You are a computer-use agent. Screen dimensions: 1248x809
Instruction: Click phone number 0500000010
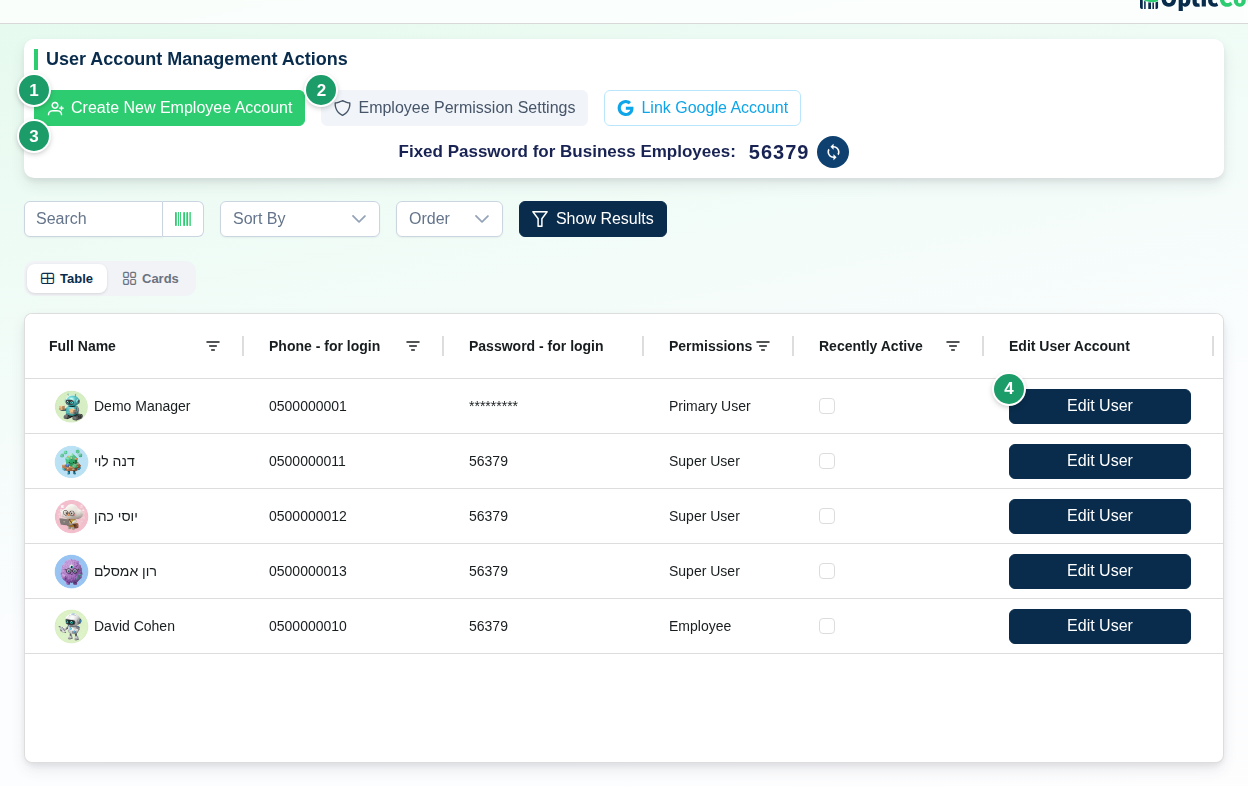pos(308,626)
